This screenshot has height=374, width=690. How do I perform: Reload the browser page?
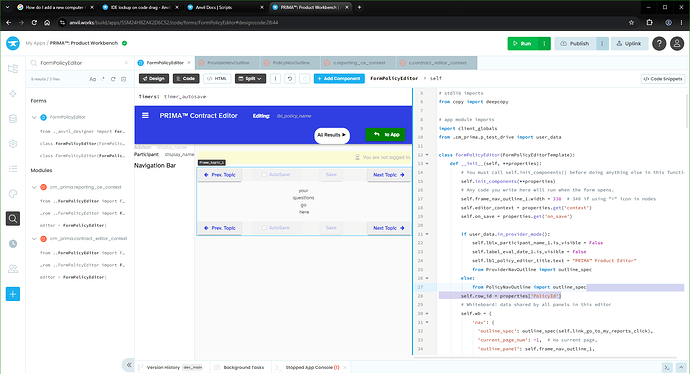click(x=34, y=22)
